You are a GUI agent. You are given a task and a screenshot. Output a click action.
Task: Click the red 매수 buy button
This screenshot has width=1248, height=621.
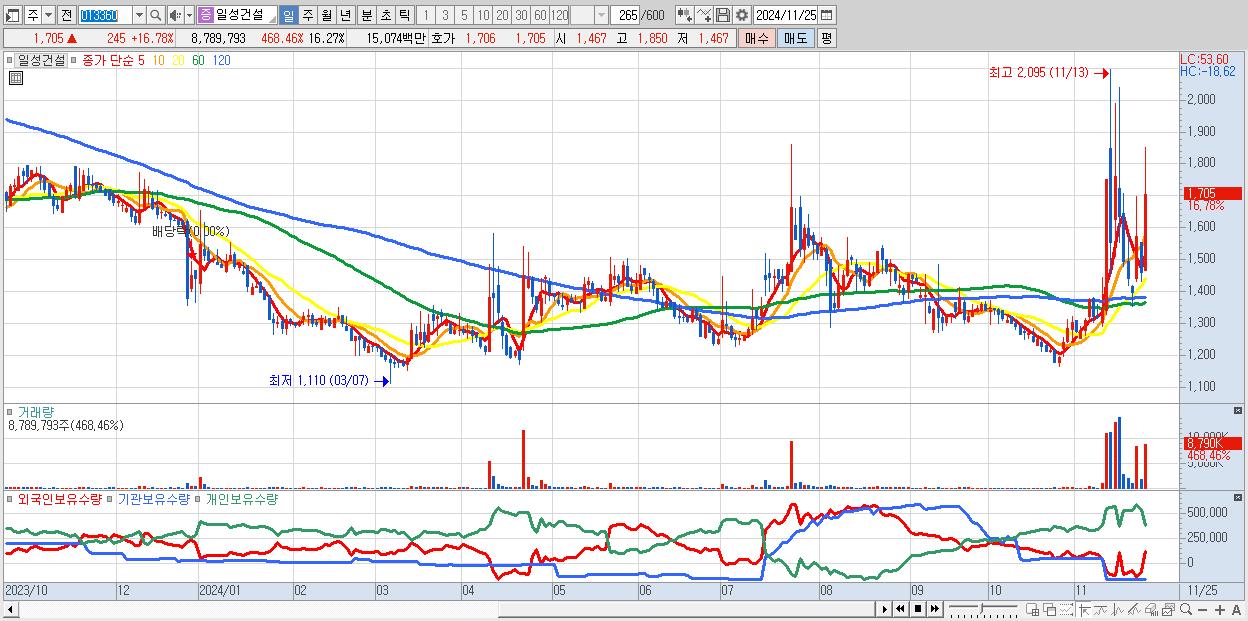tap(757, 38)
